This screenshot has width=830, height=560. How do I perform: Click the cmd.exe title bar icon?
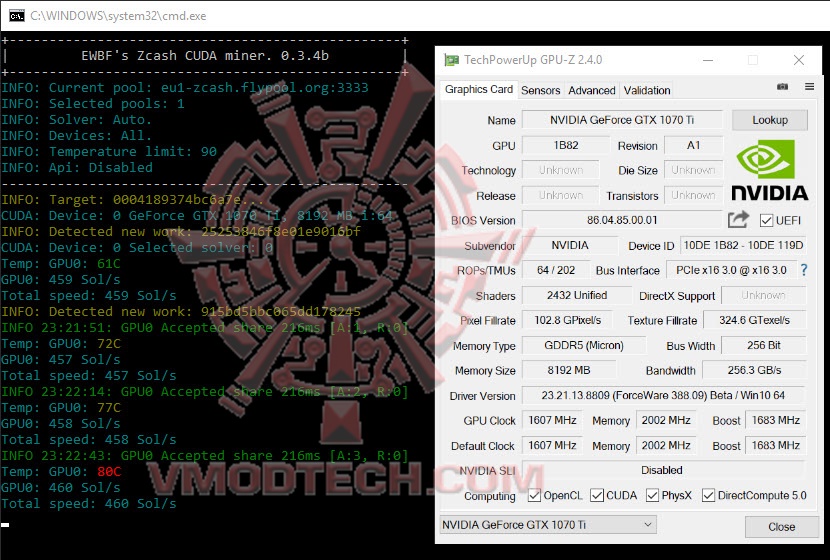point(16,16)
